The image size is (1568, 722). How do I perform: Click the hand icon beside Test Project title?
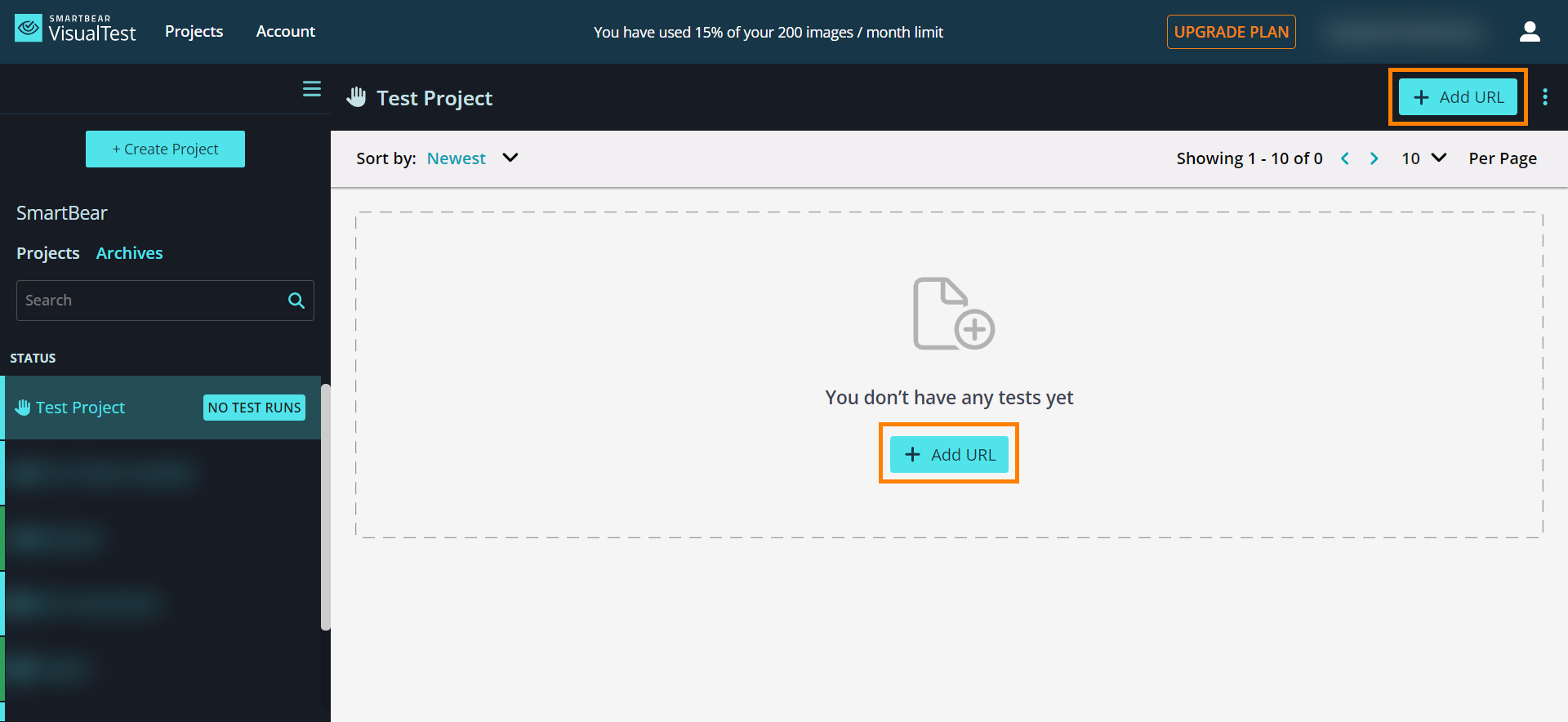(x=356, y=97)
